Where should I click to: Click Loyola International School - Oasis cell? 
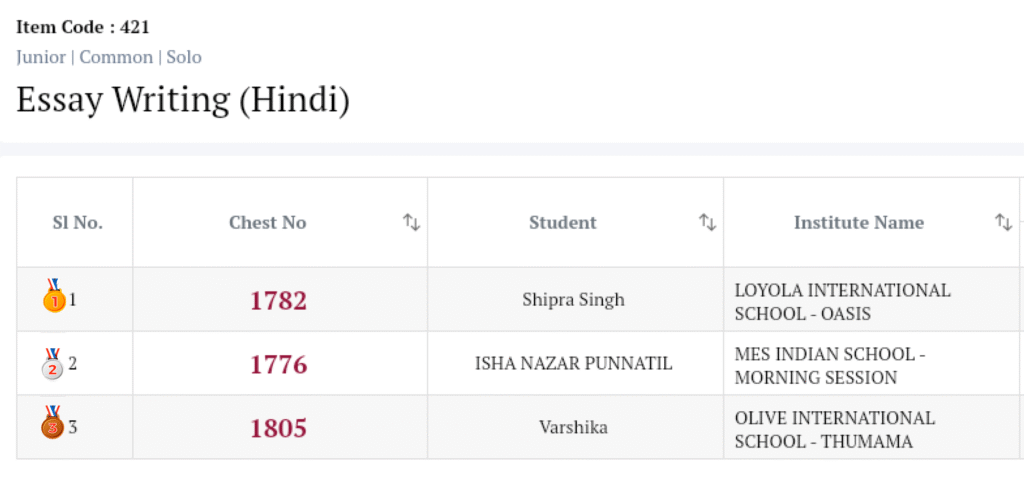tap(842, 302)
